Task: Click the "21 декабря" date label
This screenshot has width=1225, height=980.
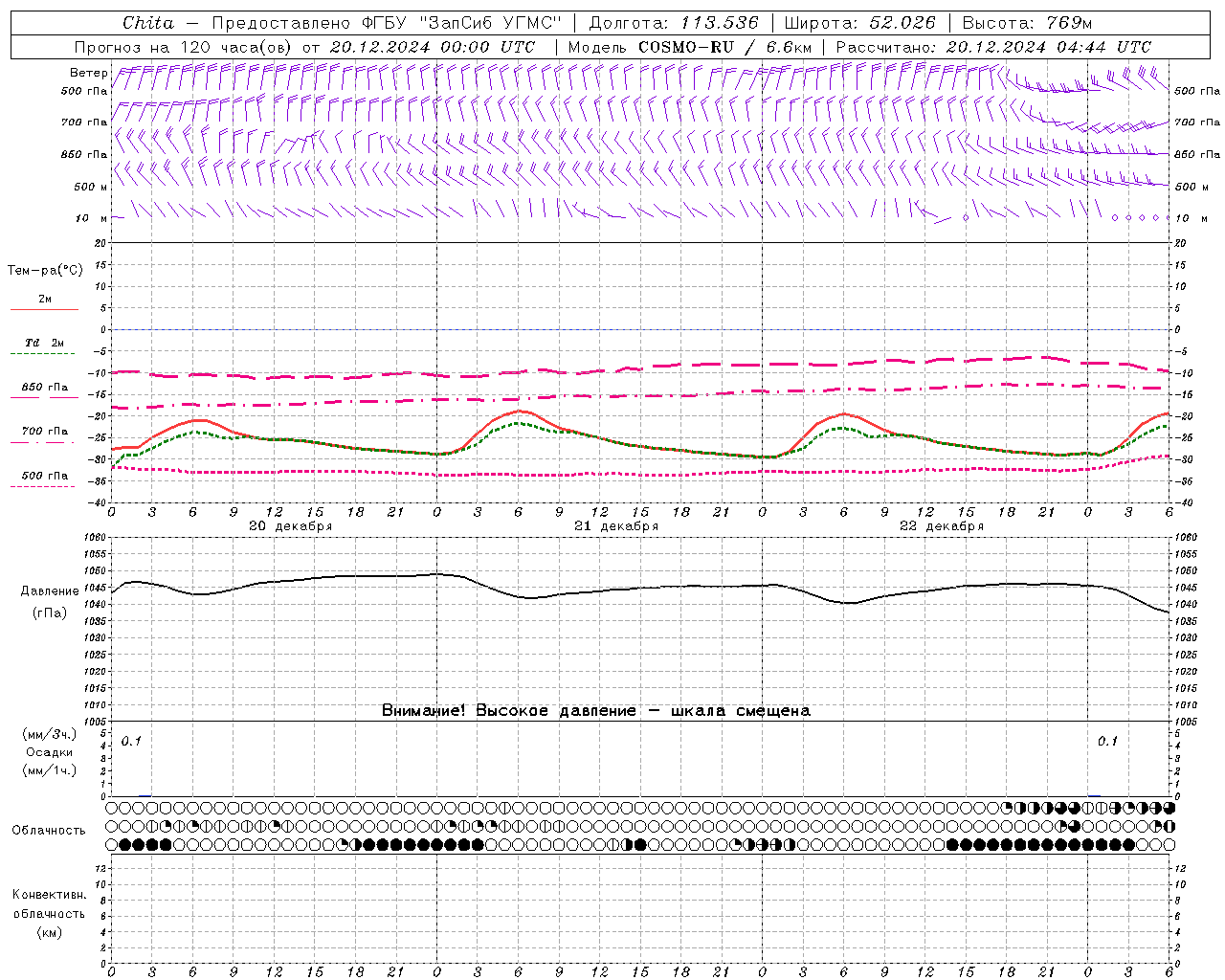Action: pyautogui.click(x=616, y=526)
